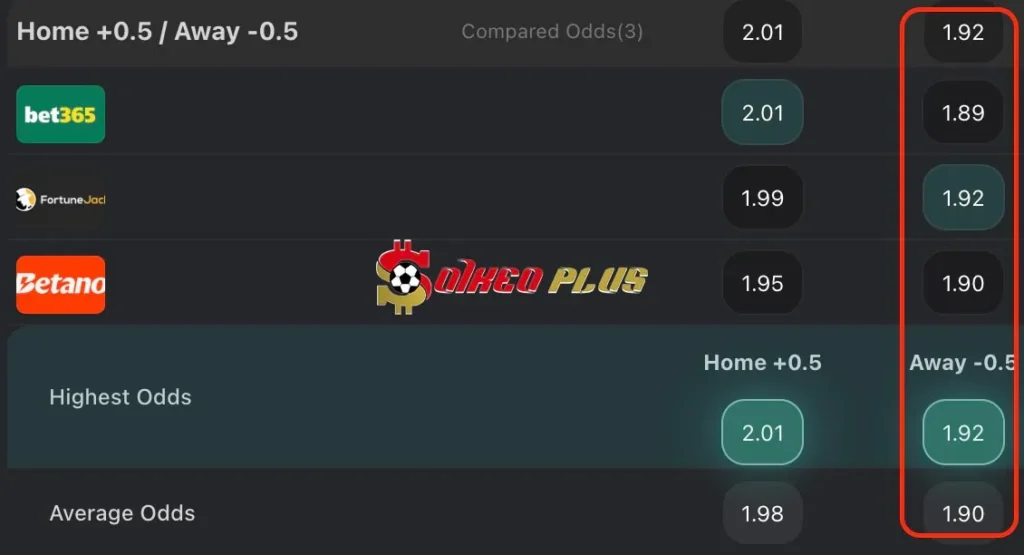This screenshot has height=555, width=1024.
Task: Pick FortuneJack Home odds 1.99
Action: pyautogui.click(x=762, y=198)
